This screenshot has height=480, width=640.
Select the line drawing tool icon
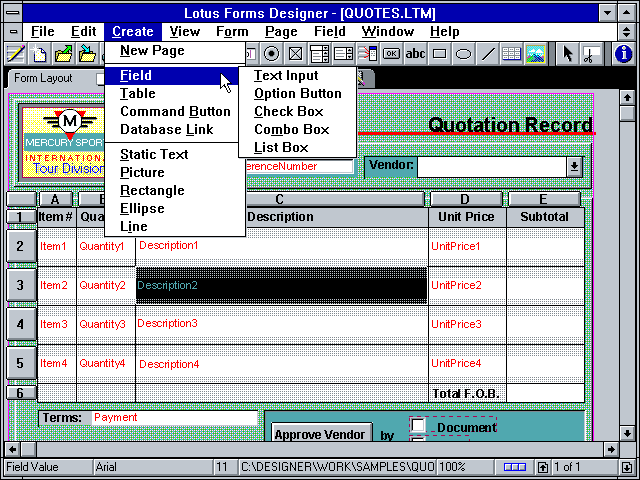coord(487,53)
